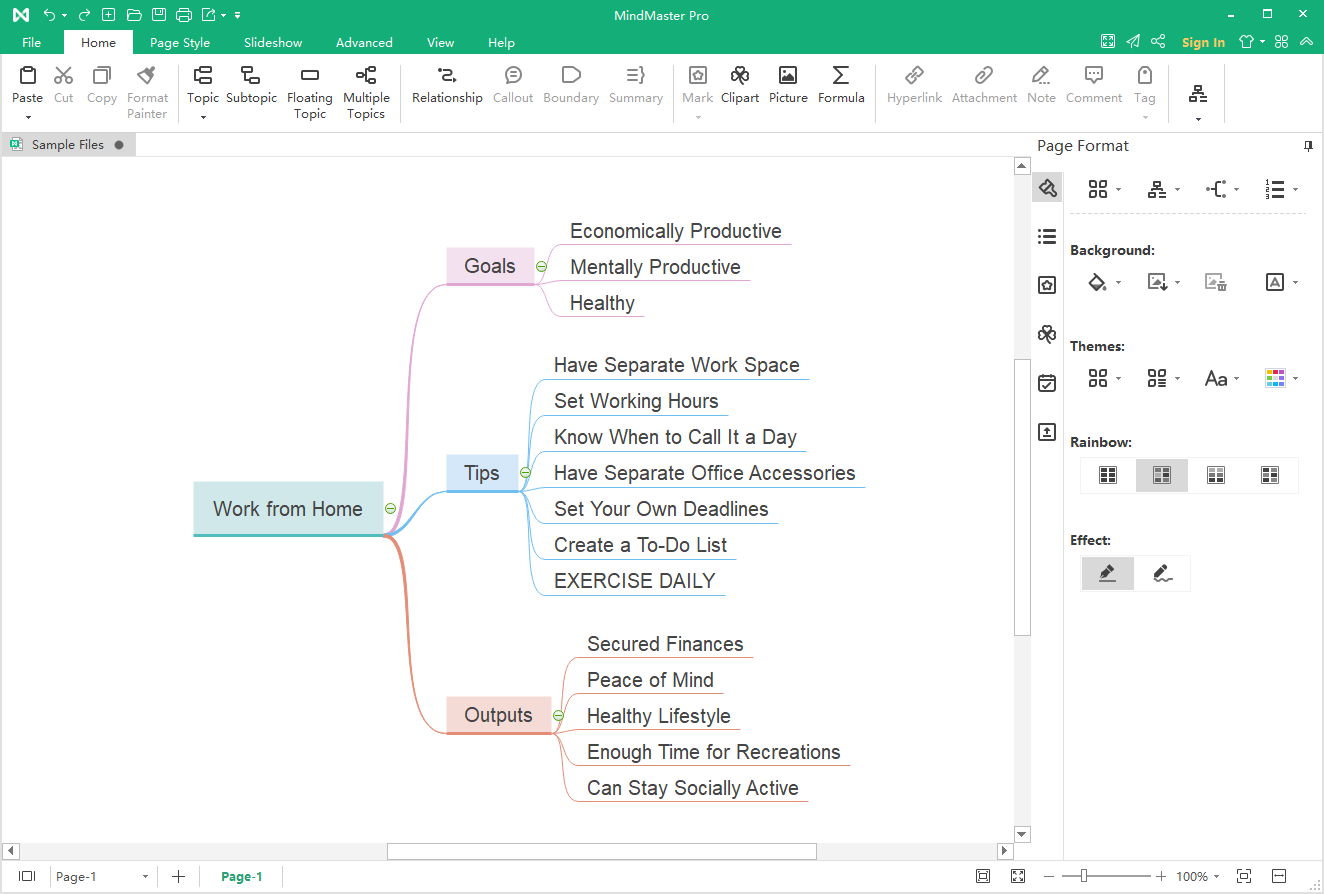Open the theme color palette swatch
This screenshot has height=894, width=1324.
1275,378
